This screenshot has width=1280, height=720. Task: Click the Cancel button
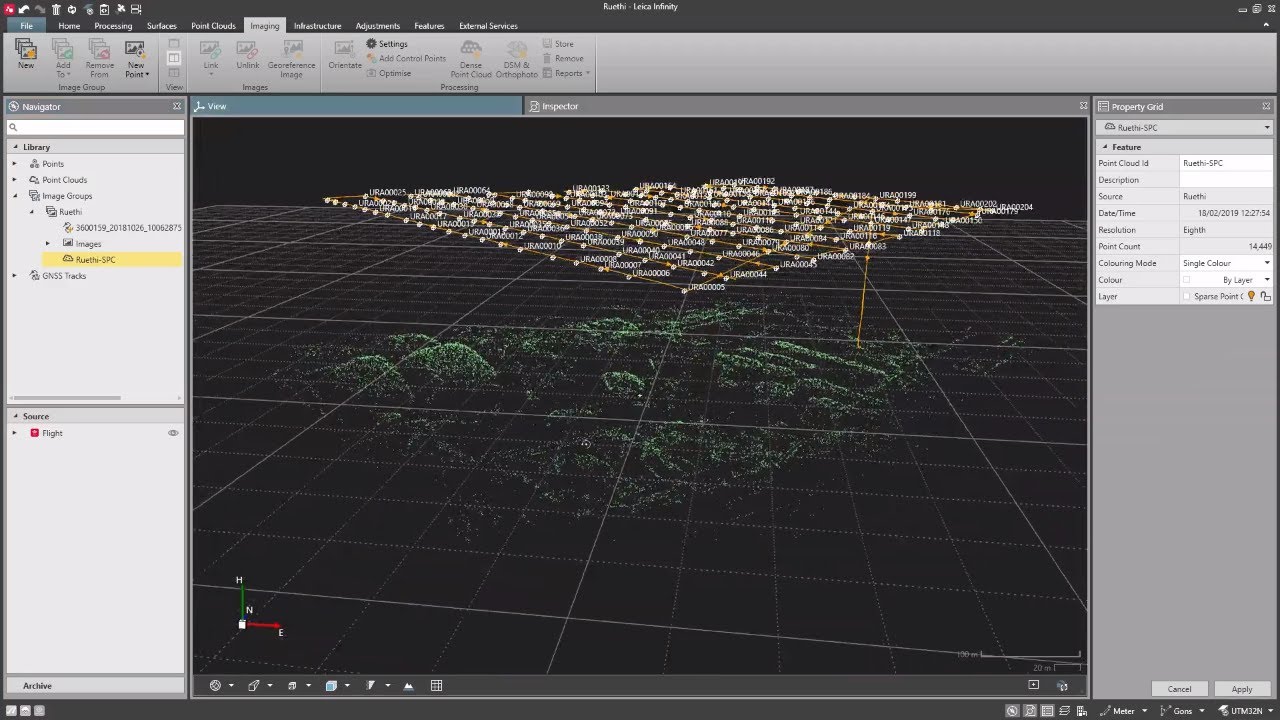1179,689
